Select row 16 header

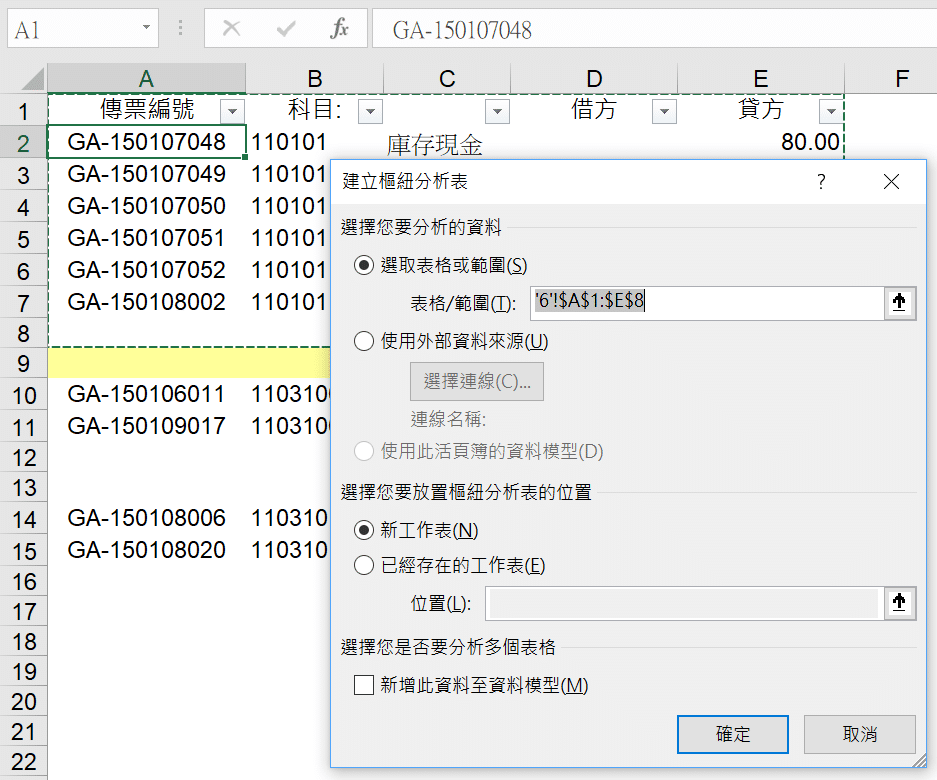point(23,582)
